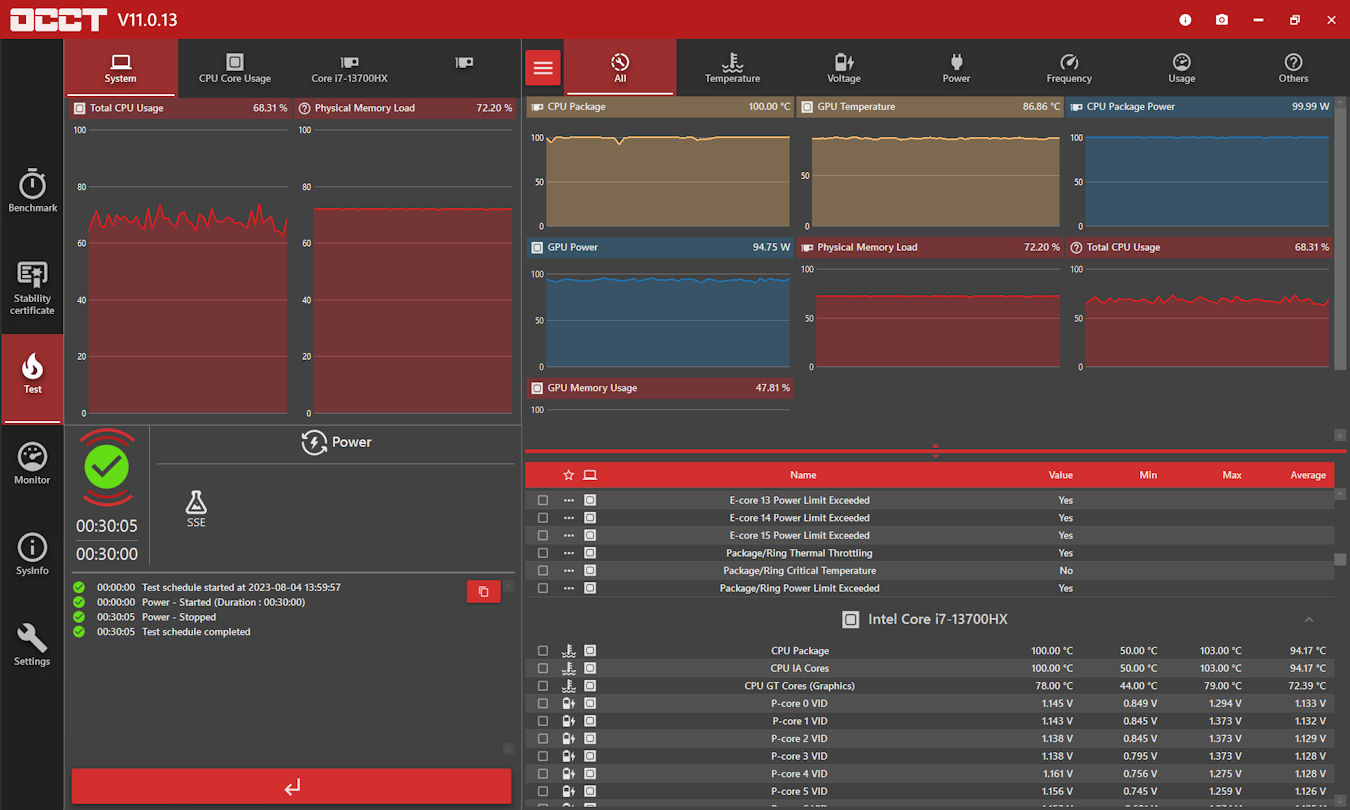Open the Monitor gauge section
The width and height of the screenshot is (1350, 810).
coord(32,465)
